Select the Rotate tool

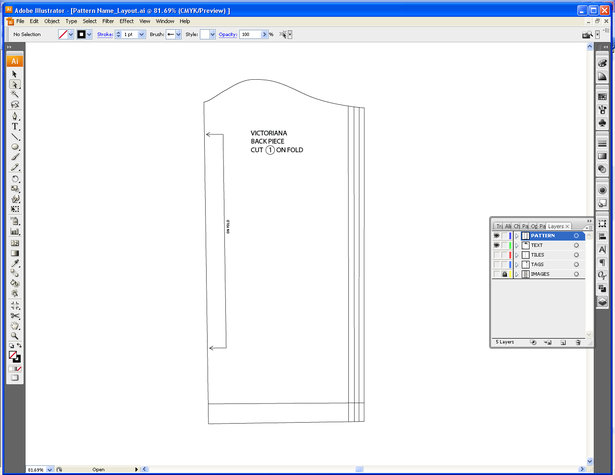point(15,179)
